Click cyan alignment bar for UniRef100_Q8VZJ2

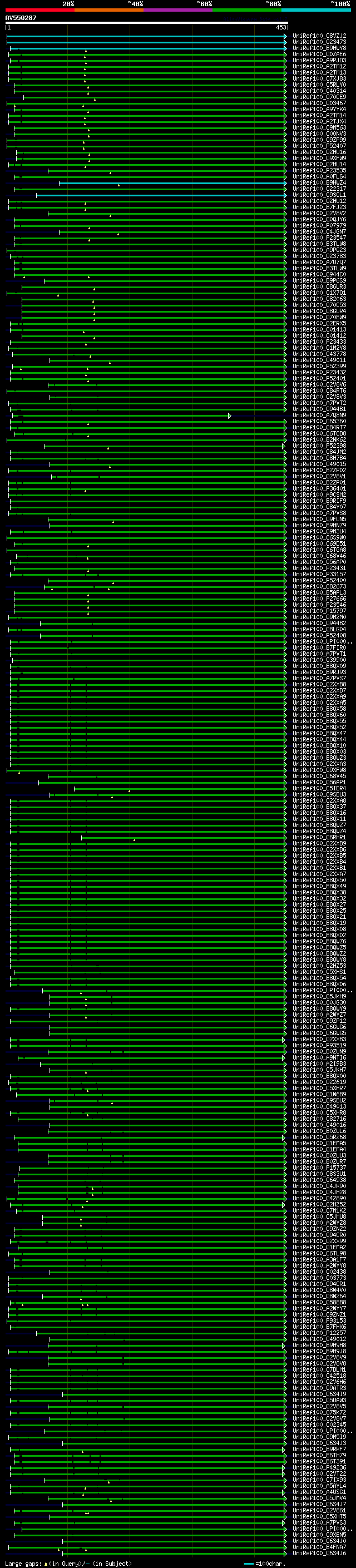146,36
